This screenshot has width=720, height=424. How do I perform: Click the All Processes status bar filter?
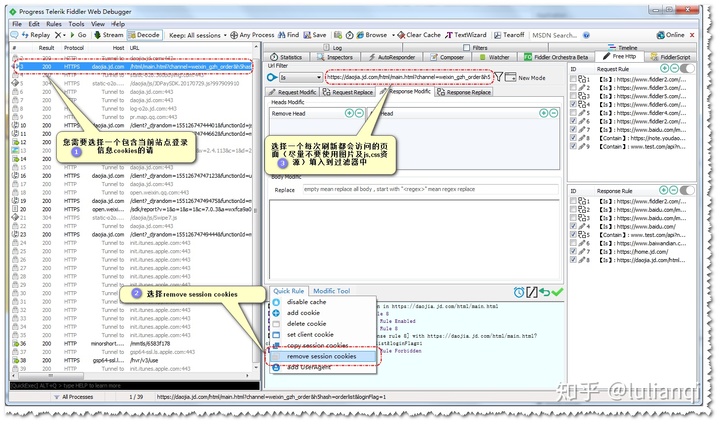pos(73,397)
